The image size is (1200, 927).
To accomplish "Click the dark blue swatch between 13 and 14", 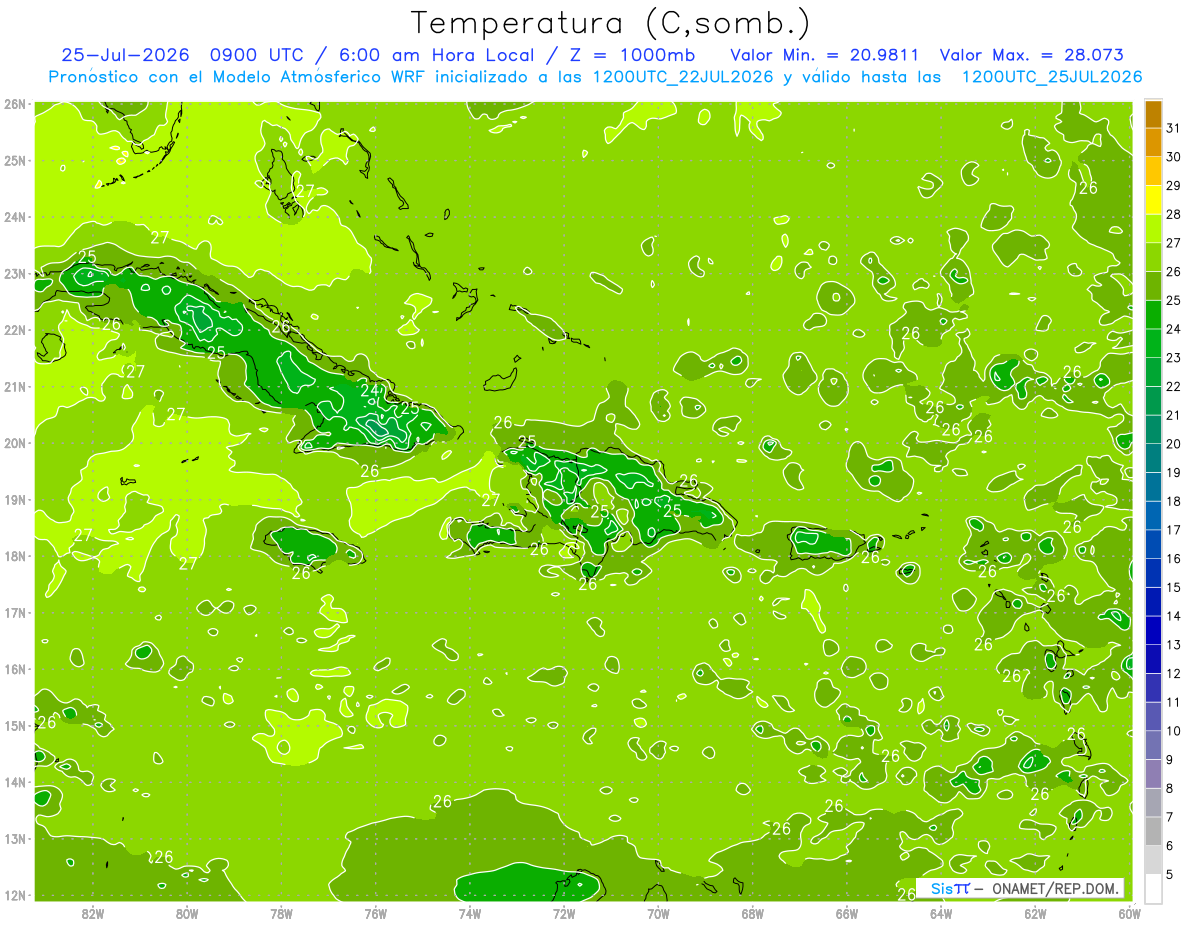I will pos(1153,630).
